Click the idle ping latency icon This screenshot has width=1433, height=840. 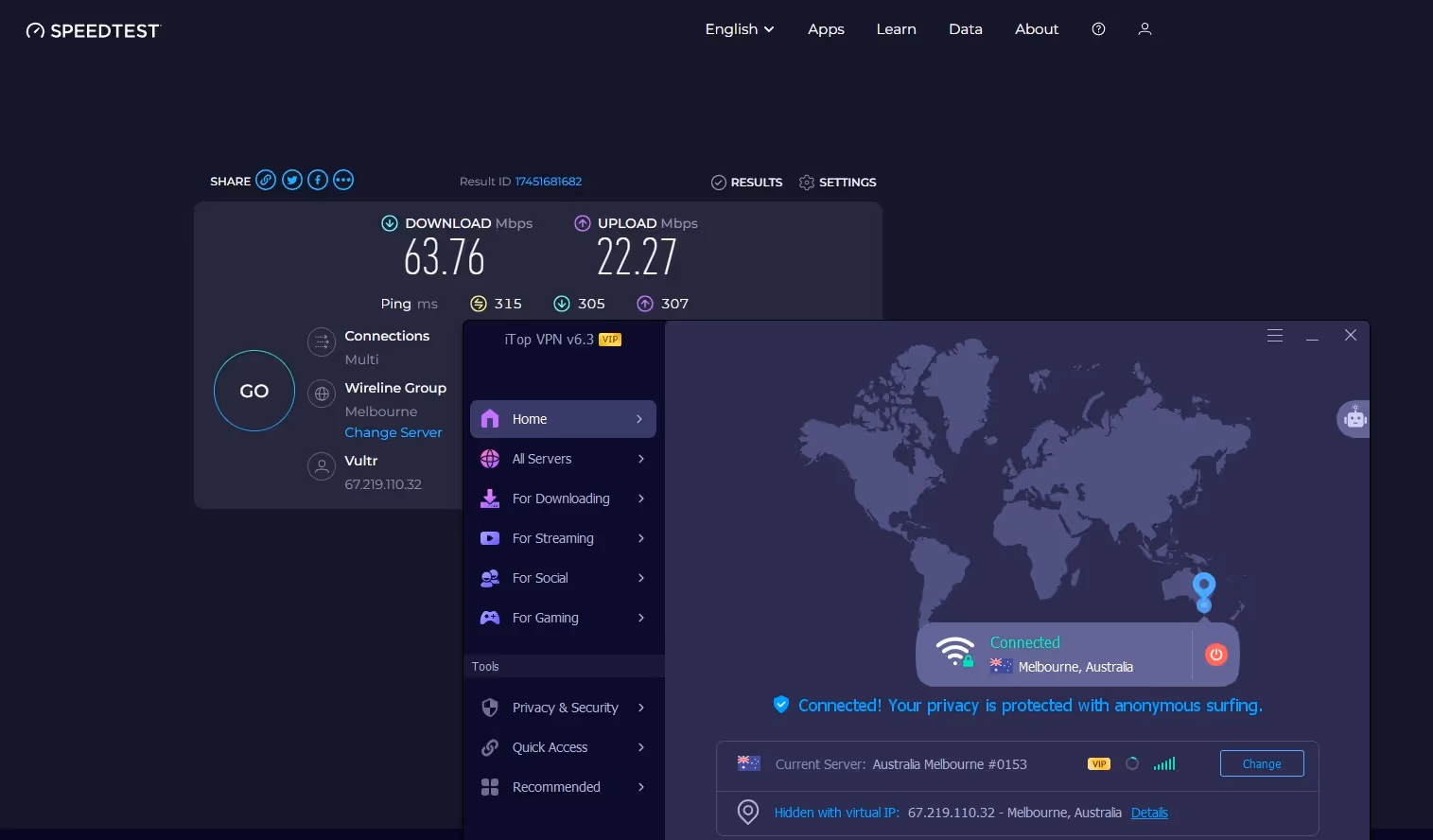[479, 304]
